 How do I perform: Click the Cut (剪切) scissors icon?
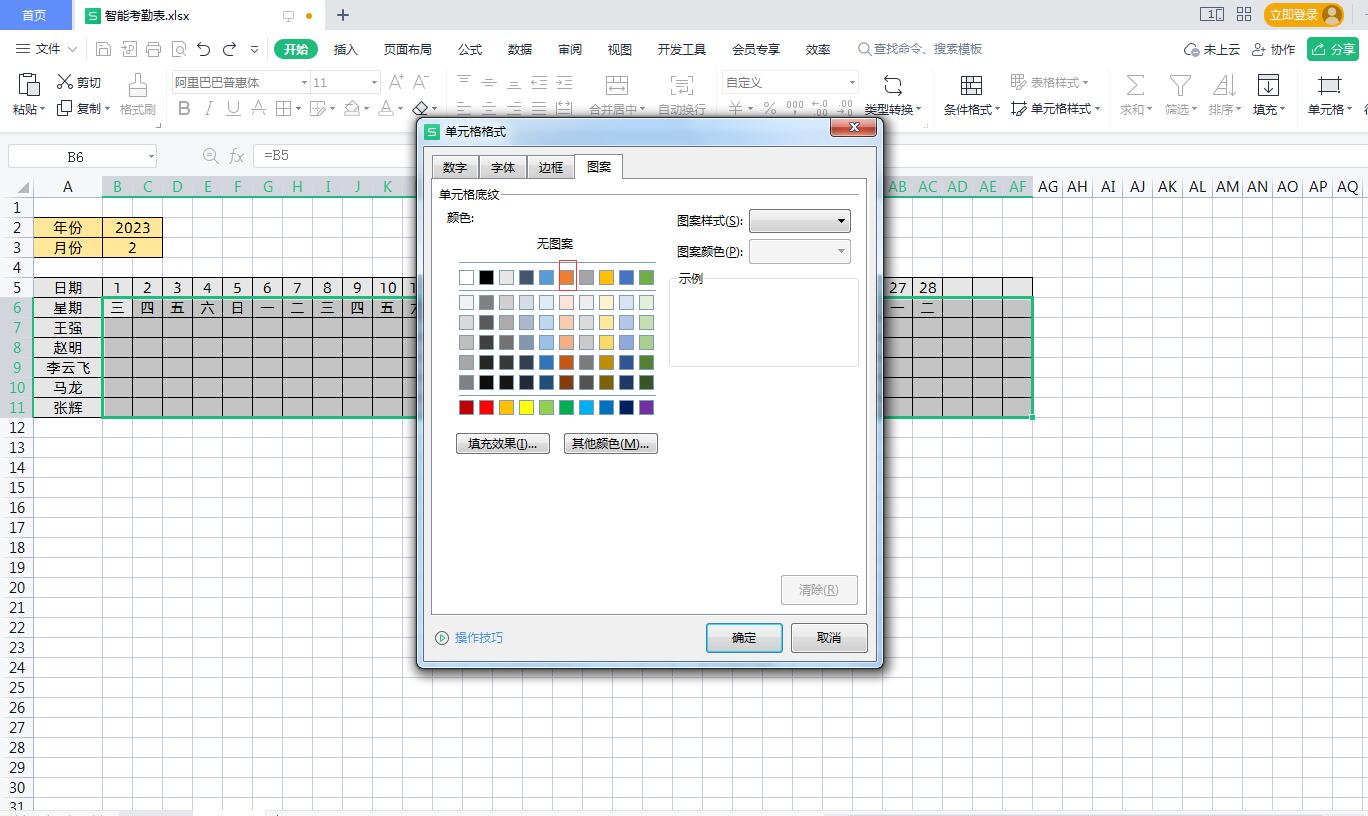tap(65, 82)
